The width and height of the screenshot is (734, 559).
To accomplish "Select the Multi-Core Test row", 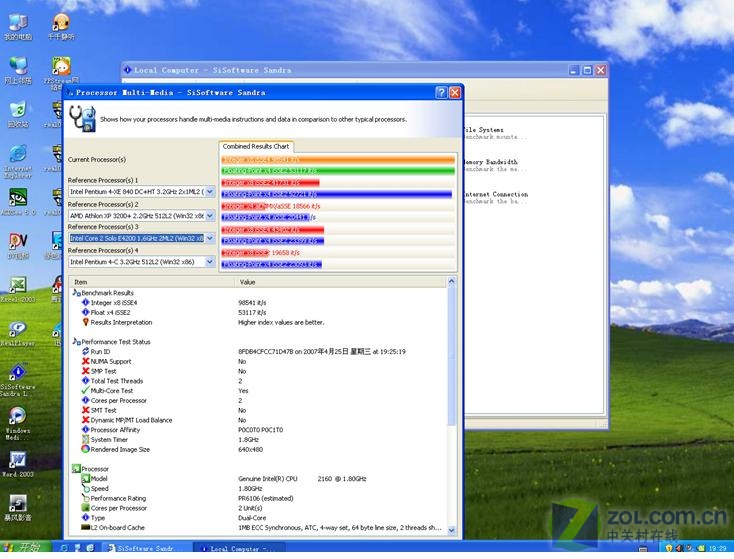I will [257, 390].
